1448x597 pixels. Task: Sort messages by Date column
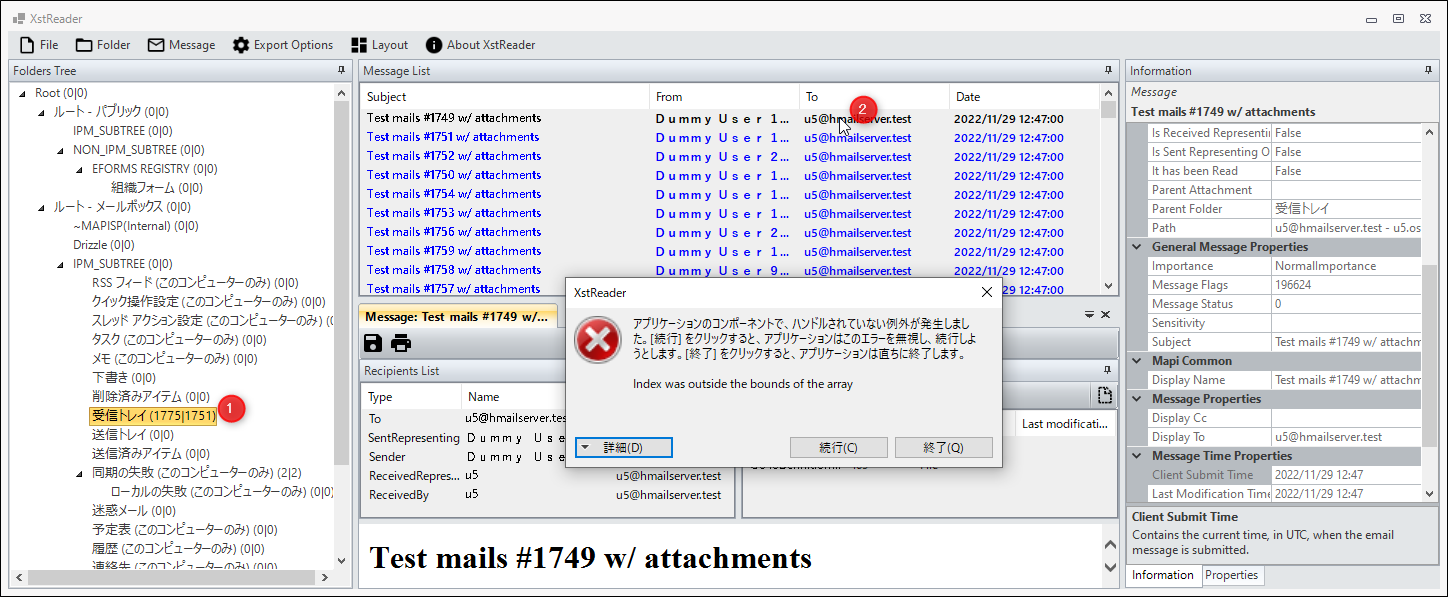(x=1024, y=97)
